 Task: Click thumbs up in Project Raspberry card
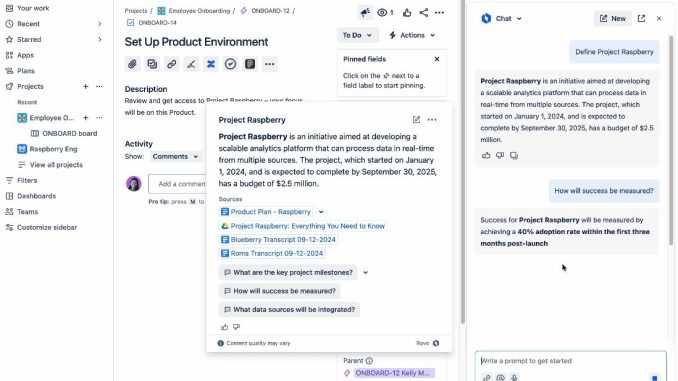(x=224, y=327)
